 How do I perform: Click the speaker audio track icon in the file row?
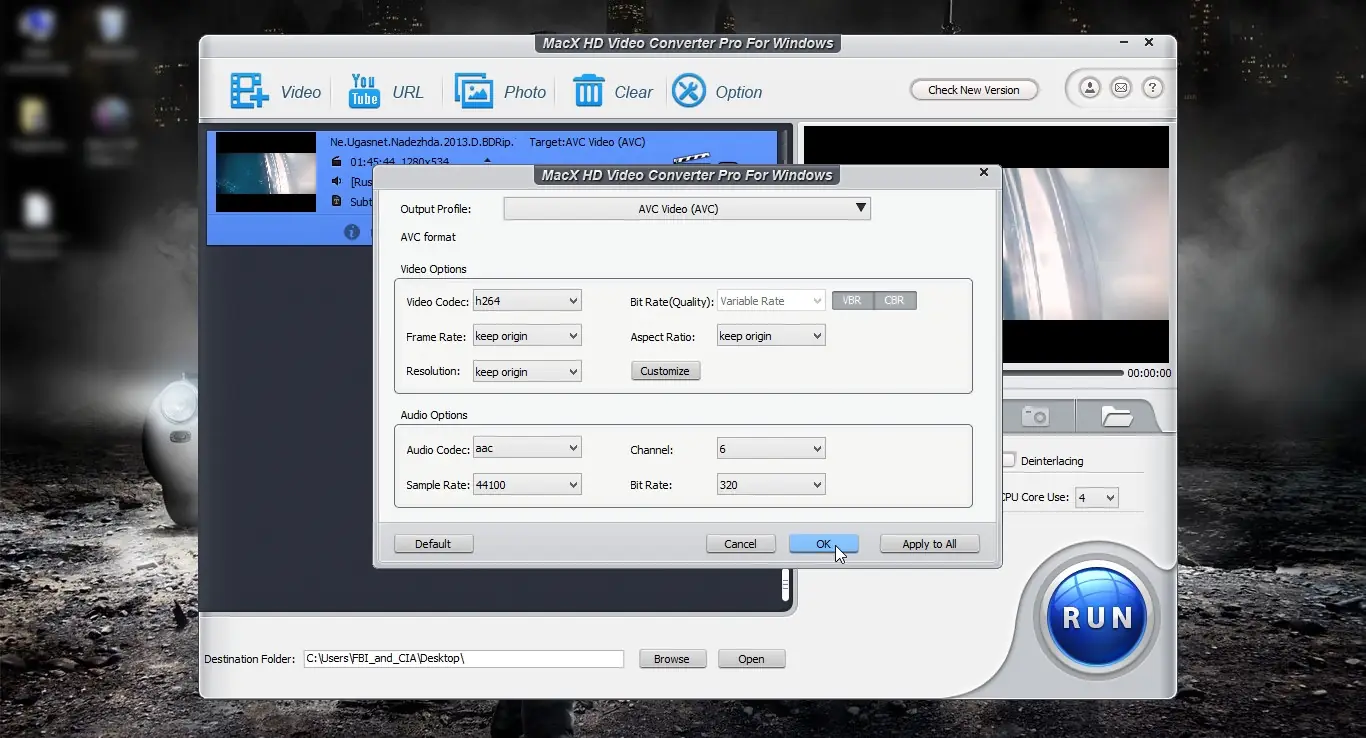(337, 181)
